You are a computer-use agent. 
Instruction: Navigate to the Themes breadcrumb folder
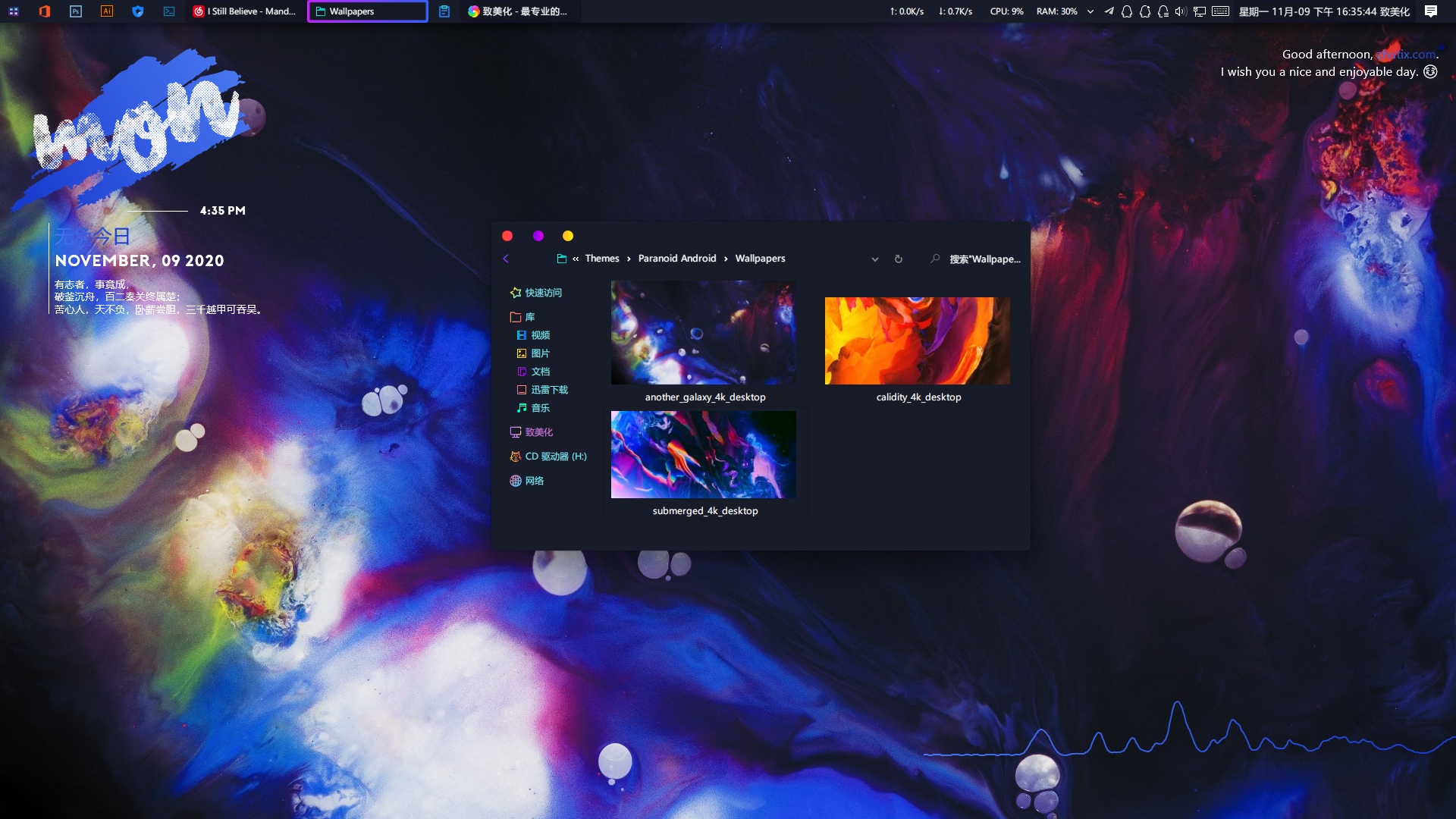[x=602, y=259]
